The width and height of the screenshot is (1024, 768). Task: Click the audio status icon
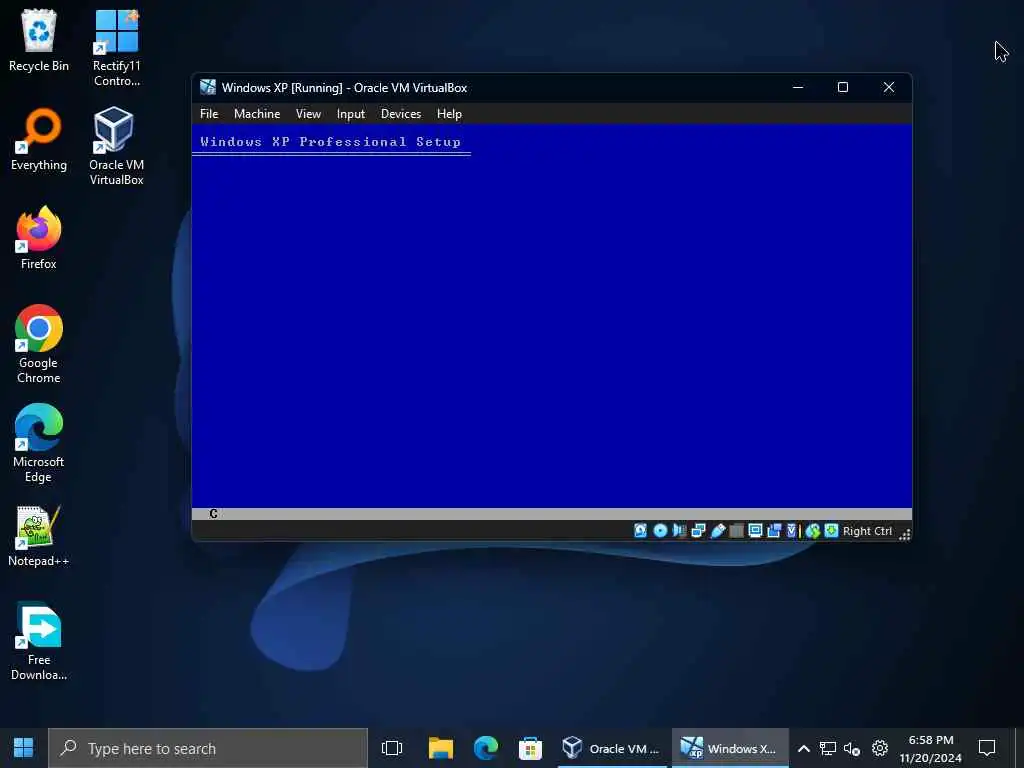(679, 531)
